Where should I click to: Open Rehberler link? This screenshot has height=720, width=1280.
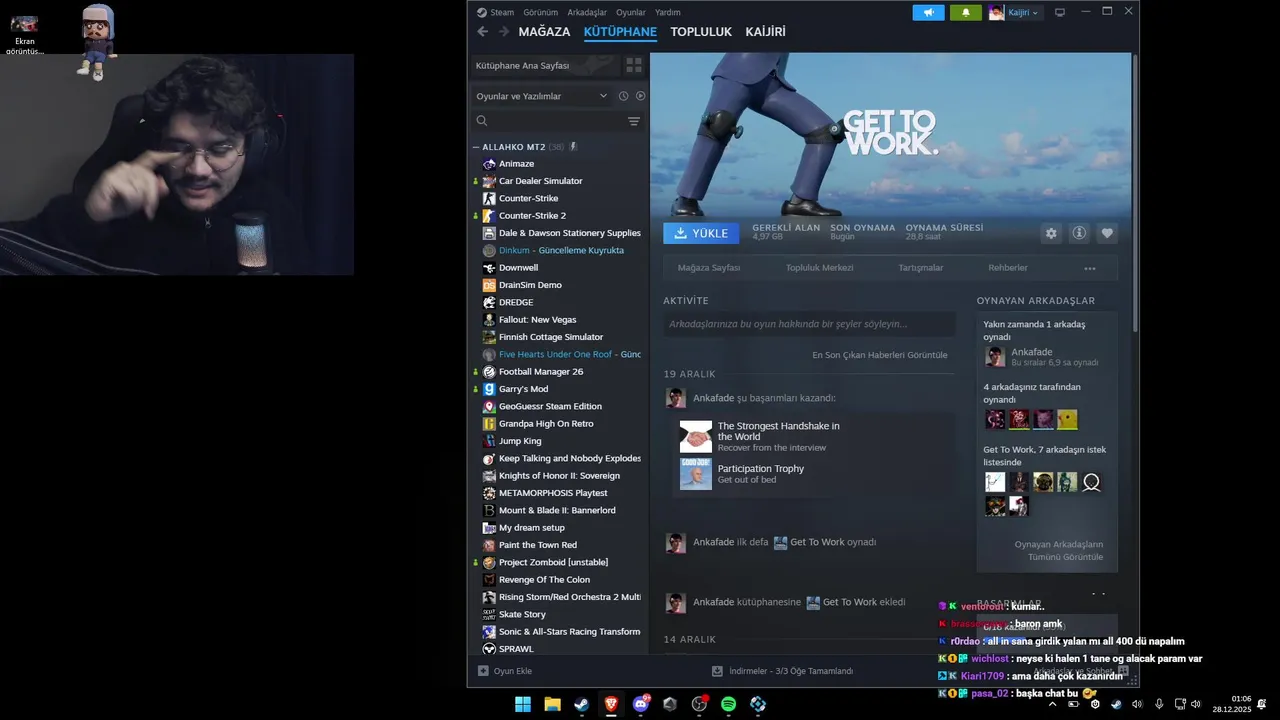(1008, 268)
